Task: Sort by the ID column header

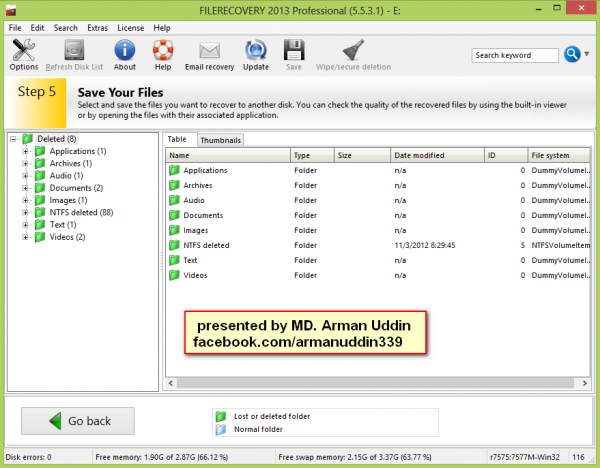Action: click(506, 155)
